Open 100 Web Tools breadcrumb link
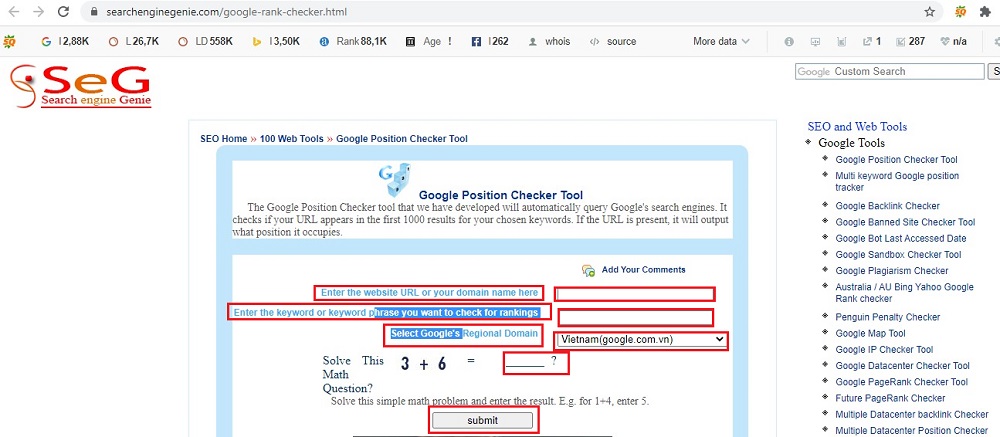The image size is (1000, 437). [291, 138]
